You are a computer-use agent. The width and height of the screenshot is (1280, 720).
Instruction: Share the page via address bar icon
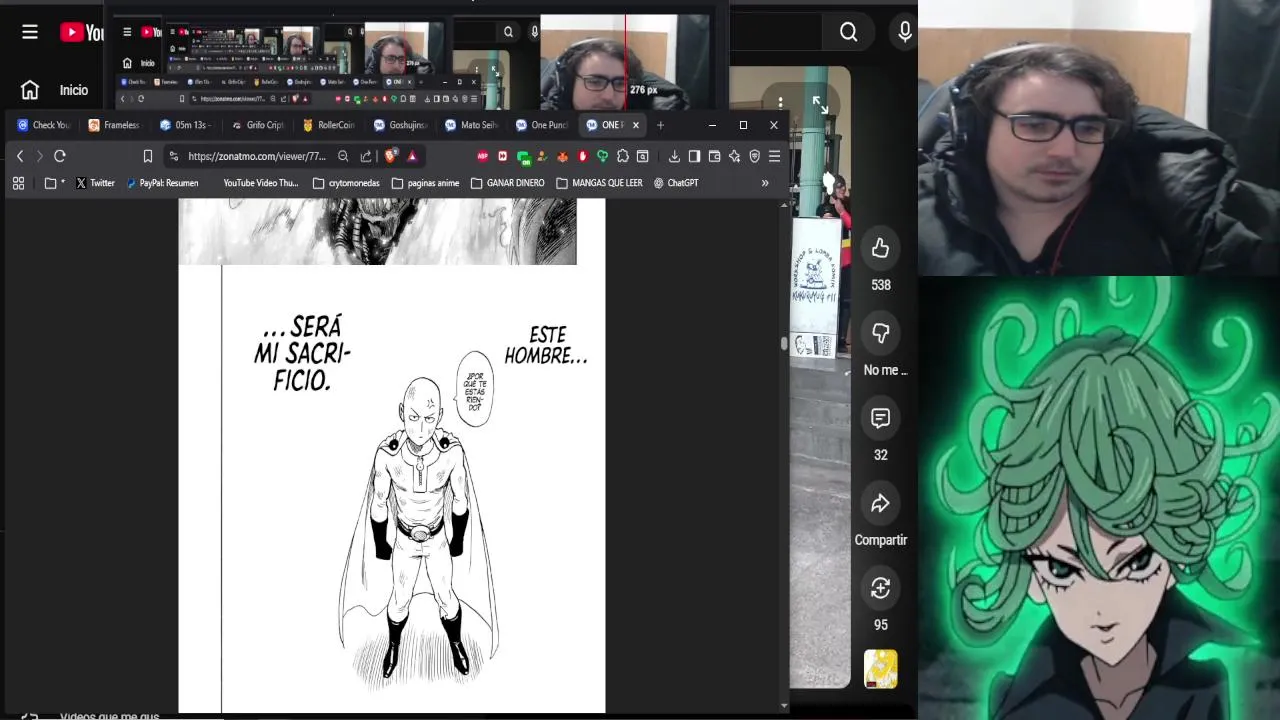[x=366, y=156]
